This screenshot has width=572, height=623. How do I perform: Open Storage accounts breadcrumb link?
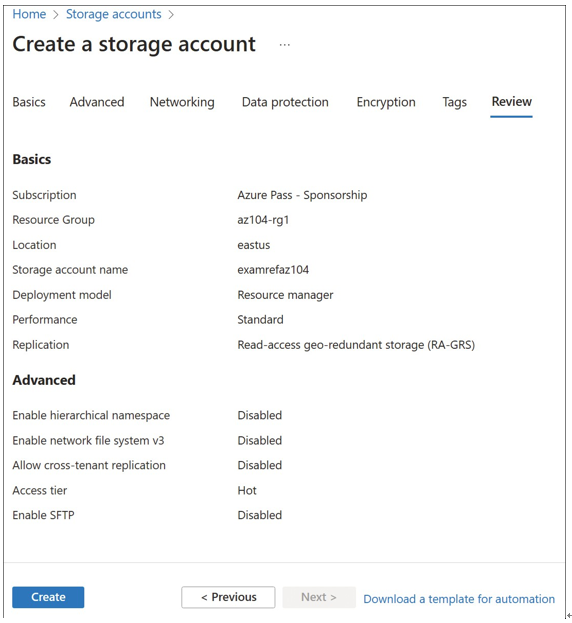[114, 14]
